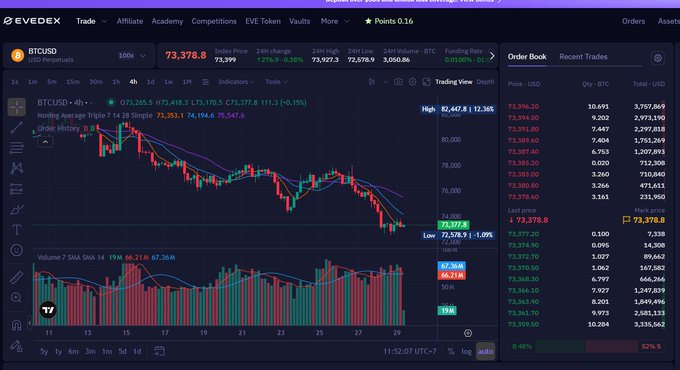Collapse the indicator legend arrow
Viewport: 680px width, 370px height.
tap(45, 142)
